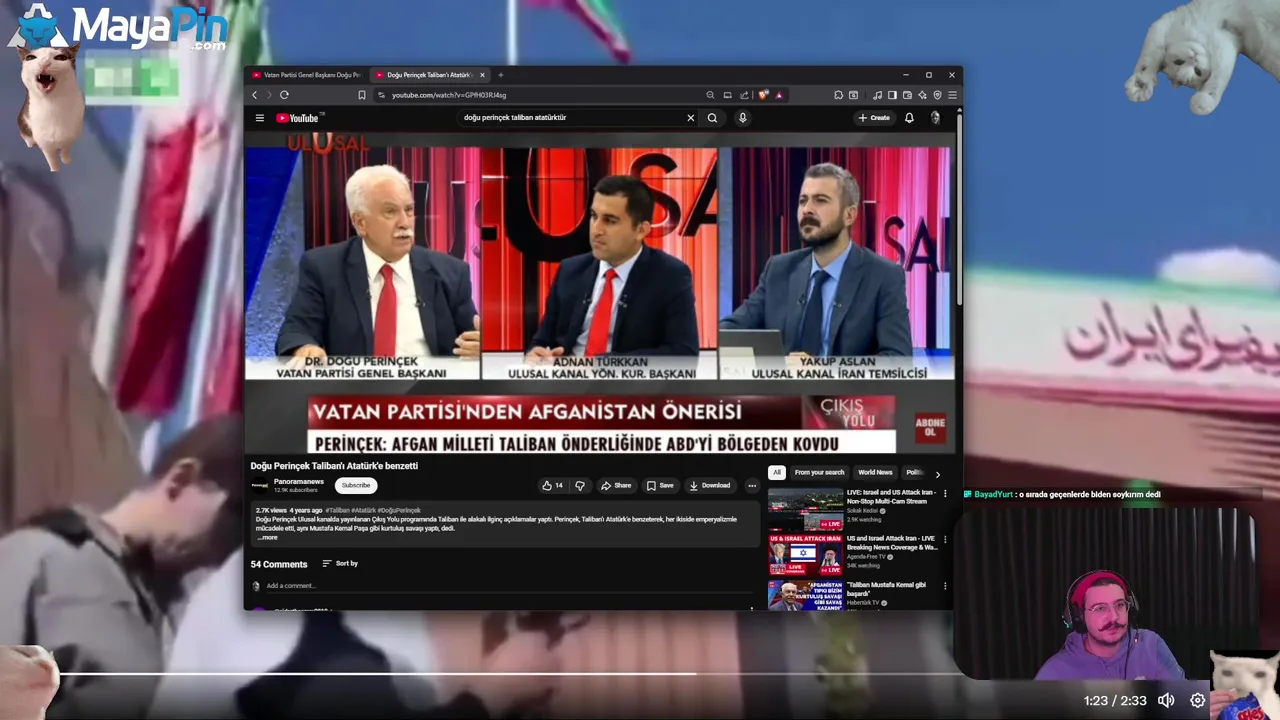The width and height of the screenshot is (1280, 720).
Task: Save the video to a playlist
Action: [x=660, y=486]
